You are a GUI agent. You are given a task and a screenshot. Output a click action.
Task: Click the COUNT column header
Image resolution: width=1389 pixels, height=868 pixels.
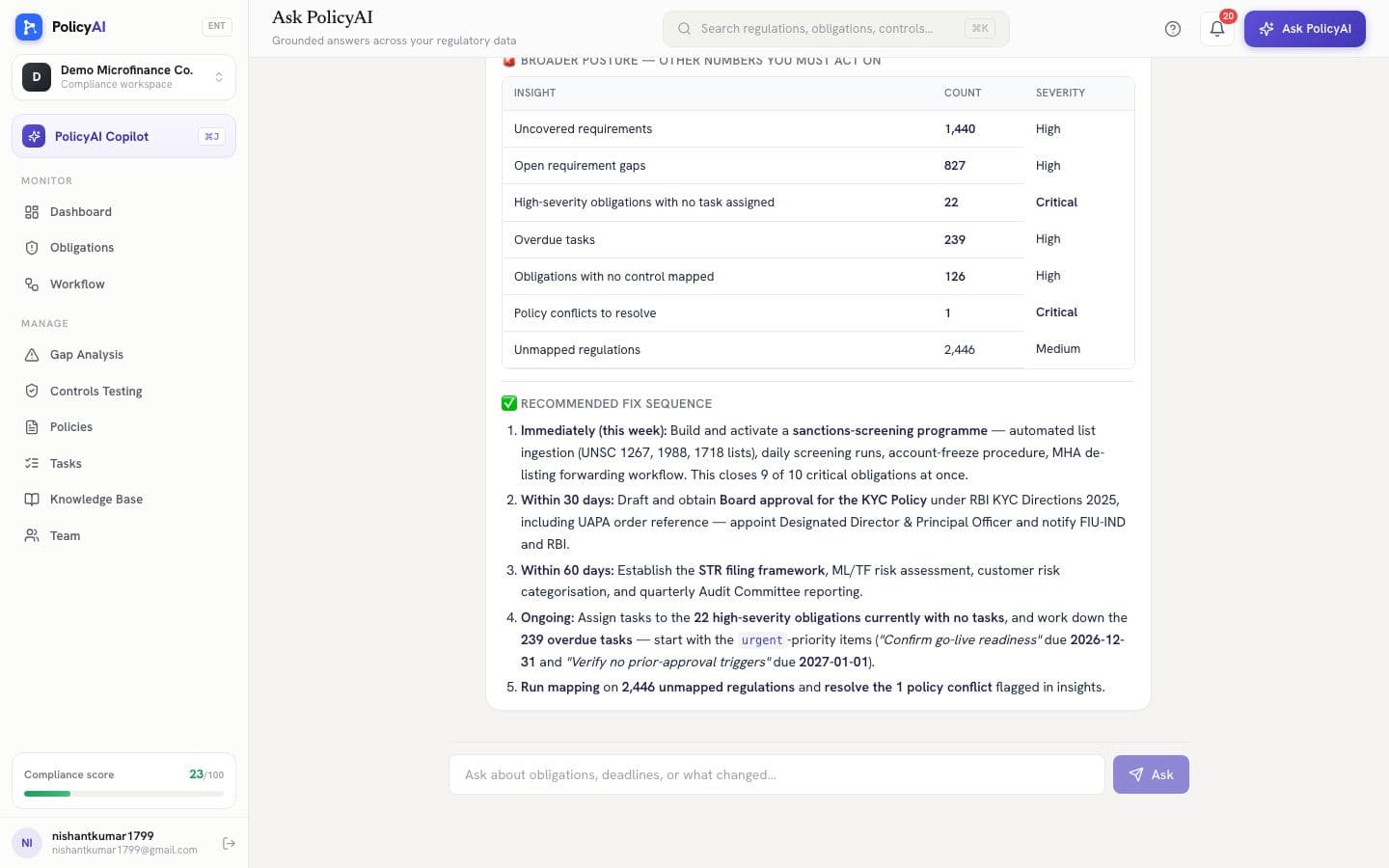pyautogui.click(x=963, y=93)
